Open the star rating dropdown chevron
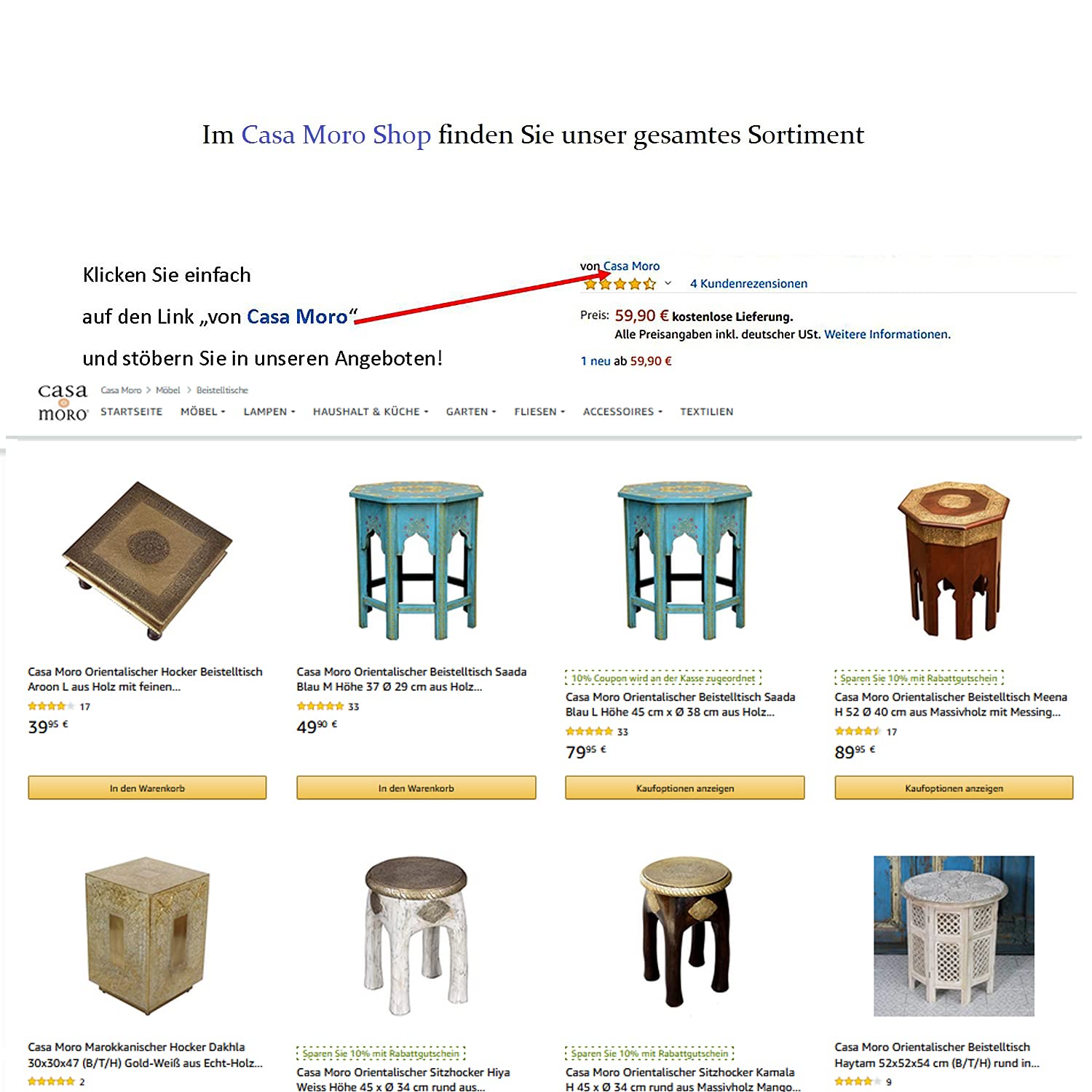The height and width of the screenshot is (1092, 1092). [668, 283]
